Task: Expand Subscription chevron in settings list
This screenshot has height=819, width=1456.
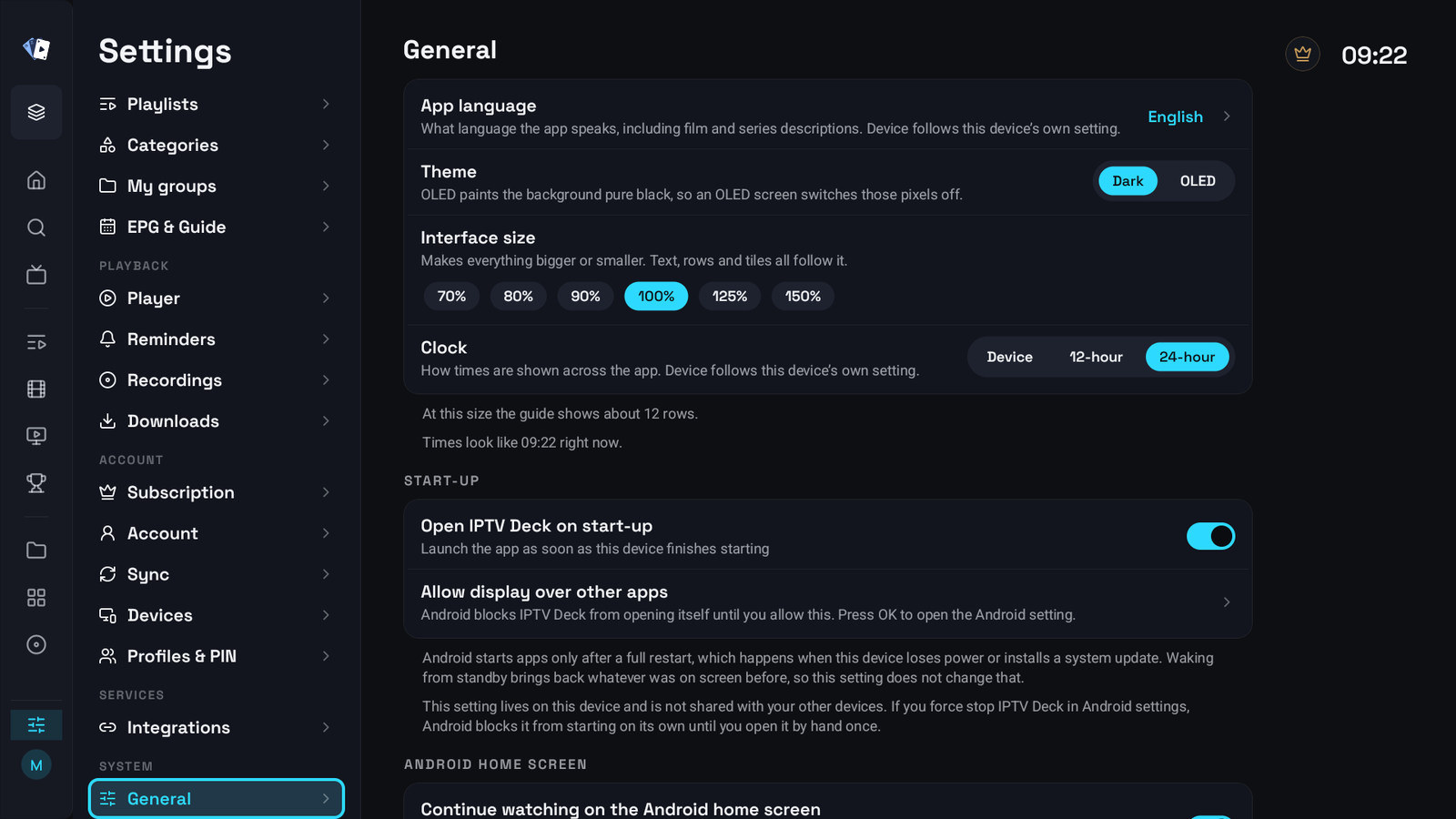Action: tap(326, 492)
